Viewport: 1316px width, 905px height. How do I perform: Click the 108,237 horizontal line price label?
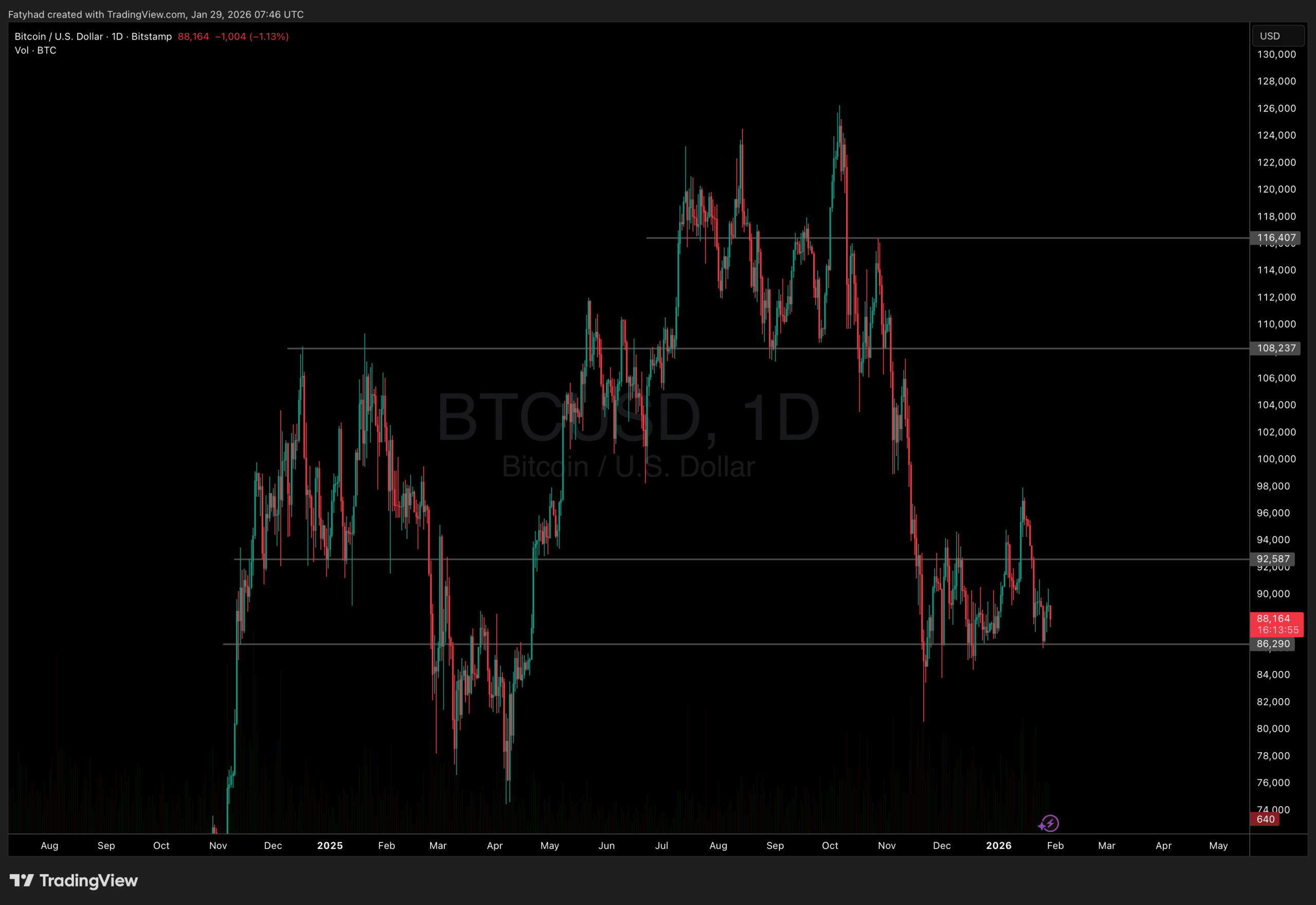[1276, 348]
